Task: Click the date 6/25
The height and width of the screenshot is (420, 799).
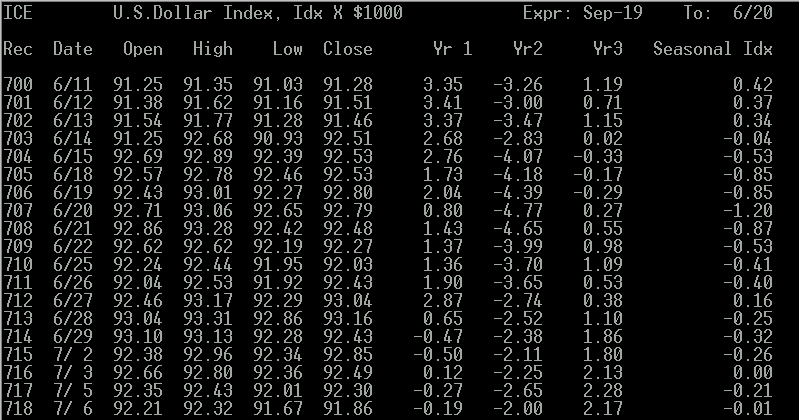Action: pyautogui.click(x=73, y=264)
